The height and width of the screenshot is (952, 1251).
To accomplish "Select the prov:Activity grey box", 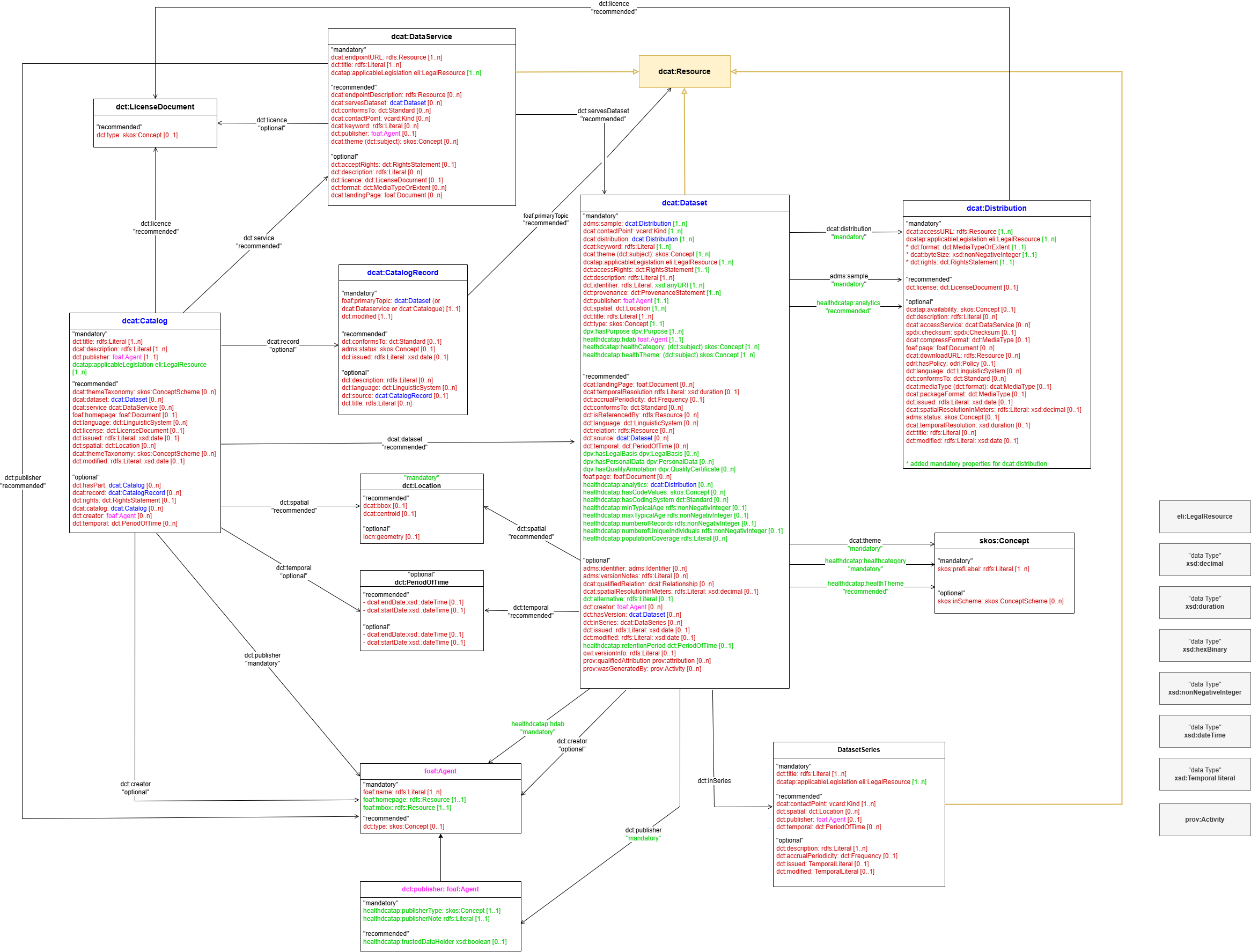I will (x=1204, y=820).
